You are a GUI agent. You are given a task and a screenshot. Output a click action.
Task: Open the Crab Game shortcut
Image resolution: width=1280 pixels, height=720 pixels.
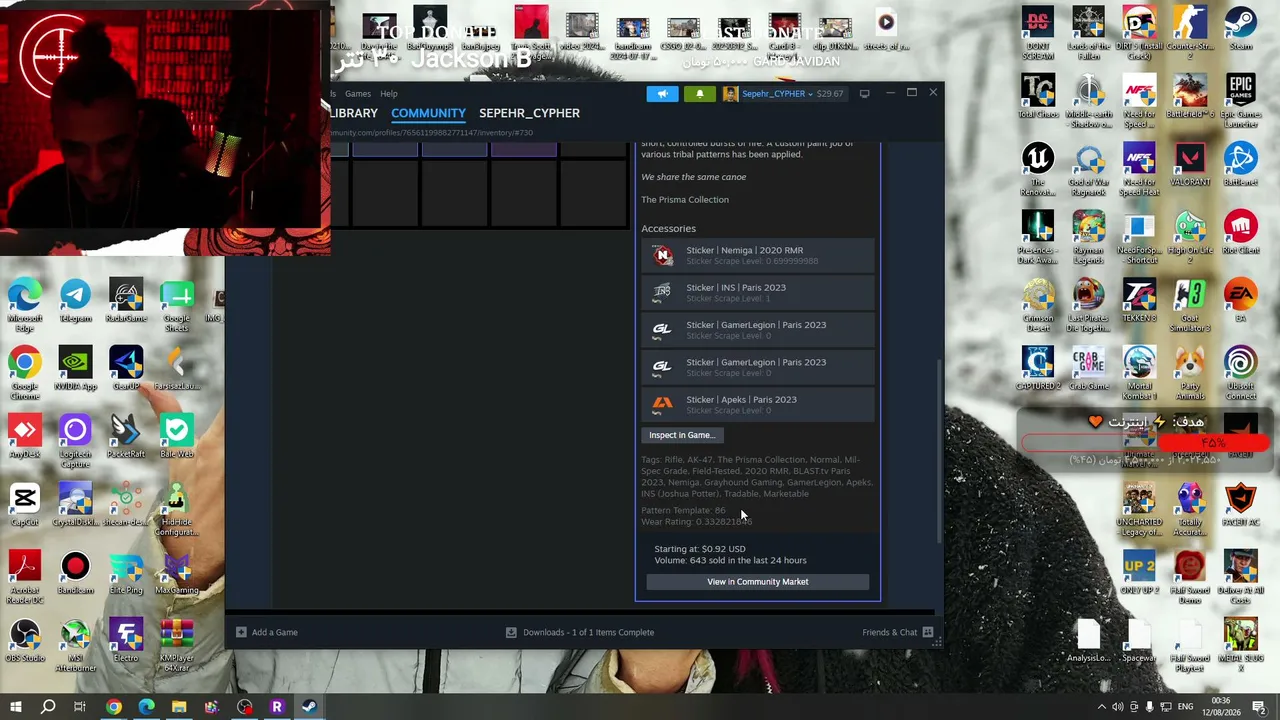[1089, 369]
